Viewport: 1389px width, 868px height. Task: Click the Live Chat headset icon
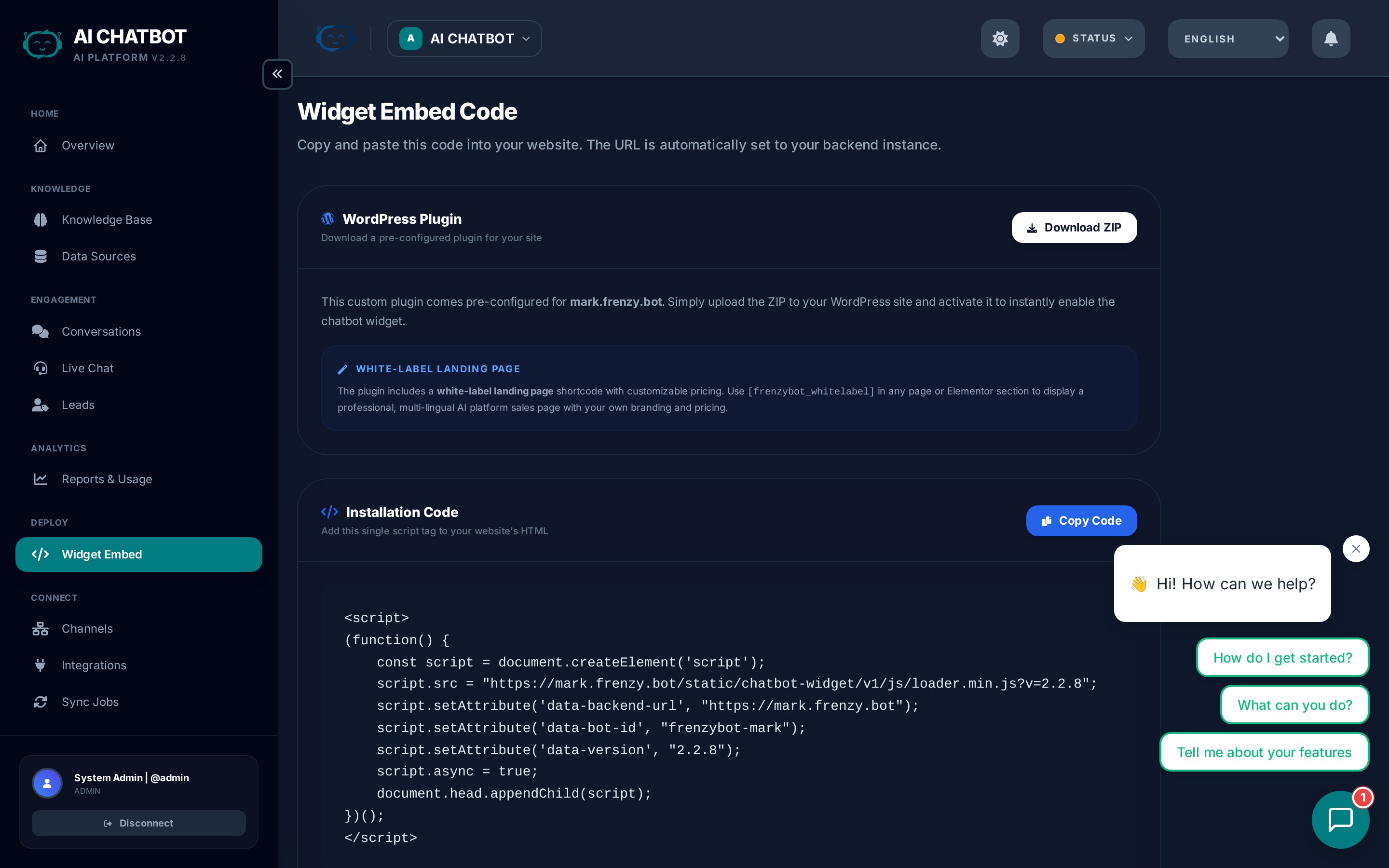[40, 368]
